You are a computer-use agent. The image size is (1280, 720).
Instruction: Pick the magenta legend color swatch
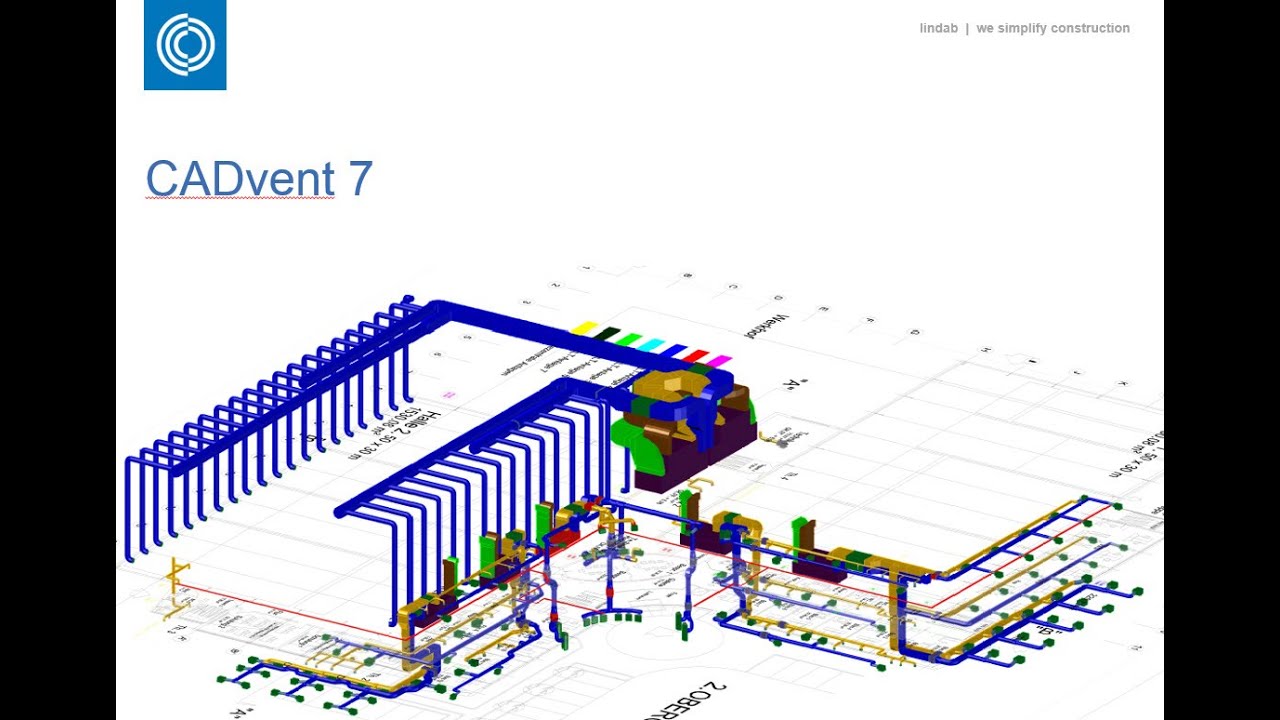[x=720, y=361]
